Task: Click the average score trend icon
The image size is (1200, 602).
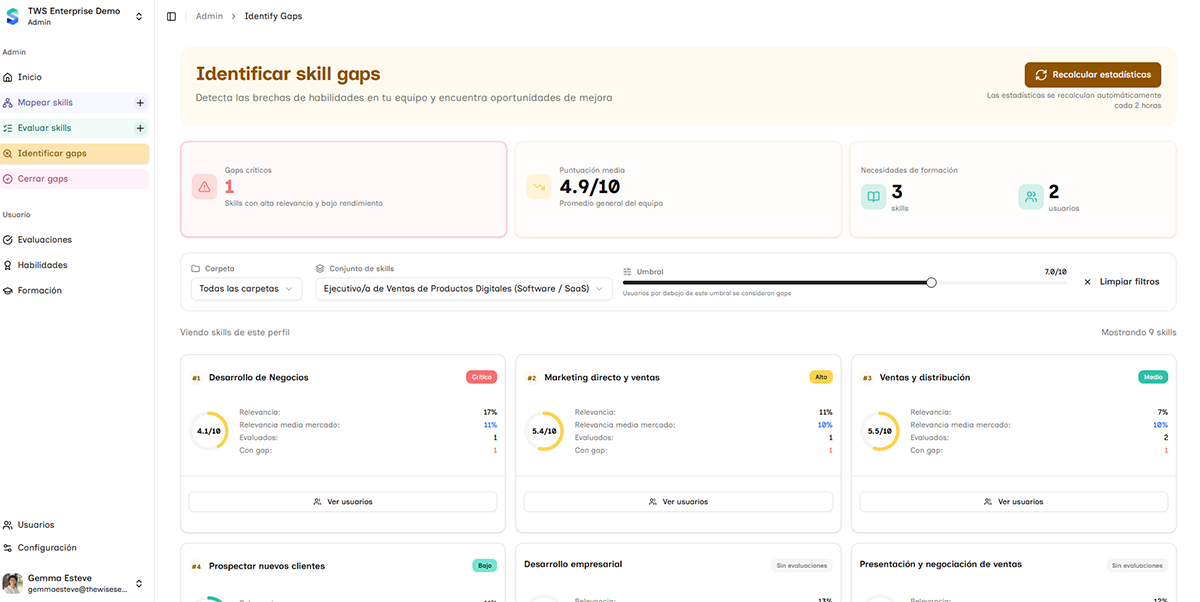Action: click(539, 187)
